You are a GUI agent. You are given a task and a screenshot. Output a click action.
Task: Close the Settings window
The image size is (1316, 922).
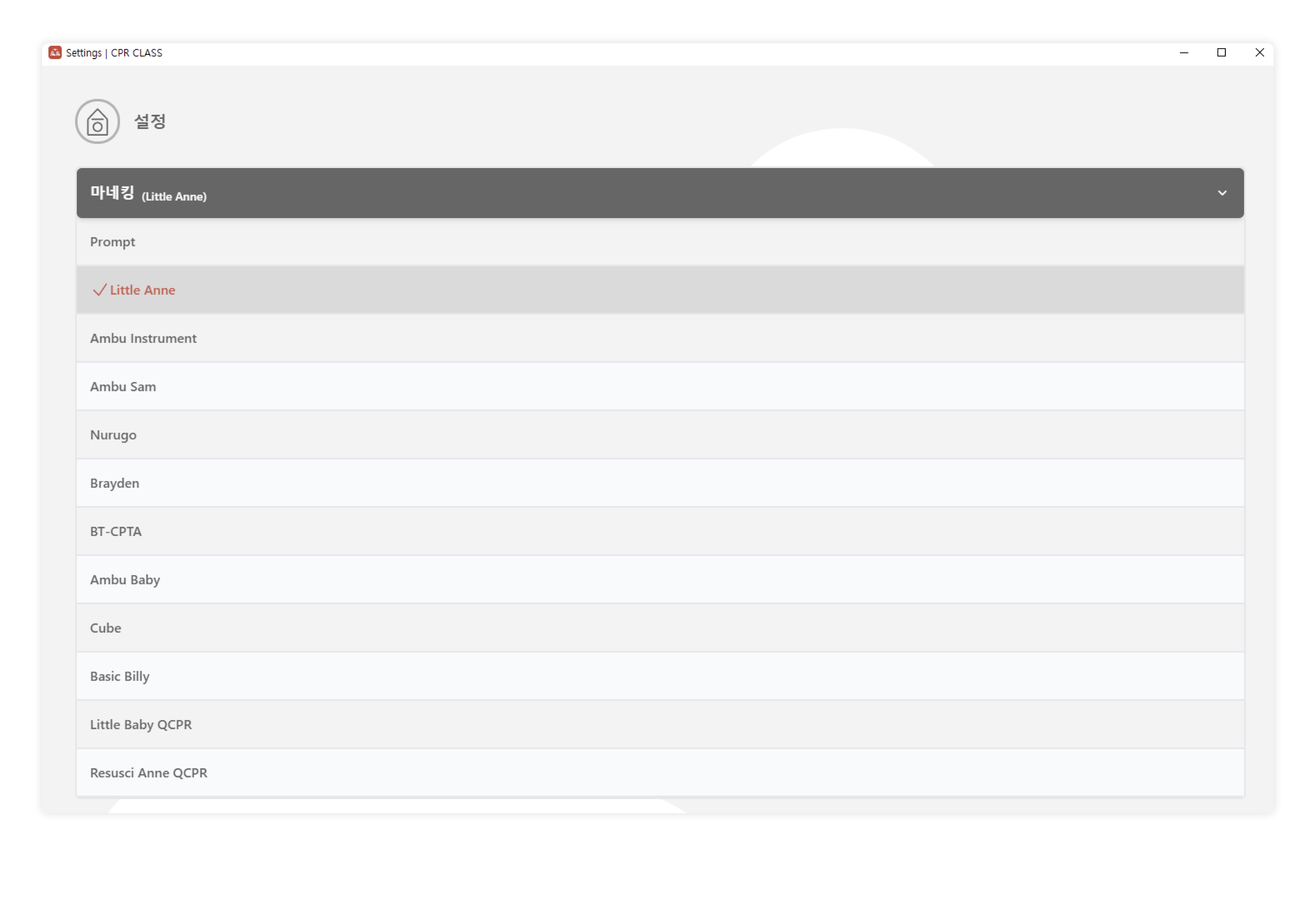coord(1259,53)
